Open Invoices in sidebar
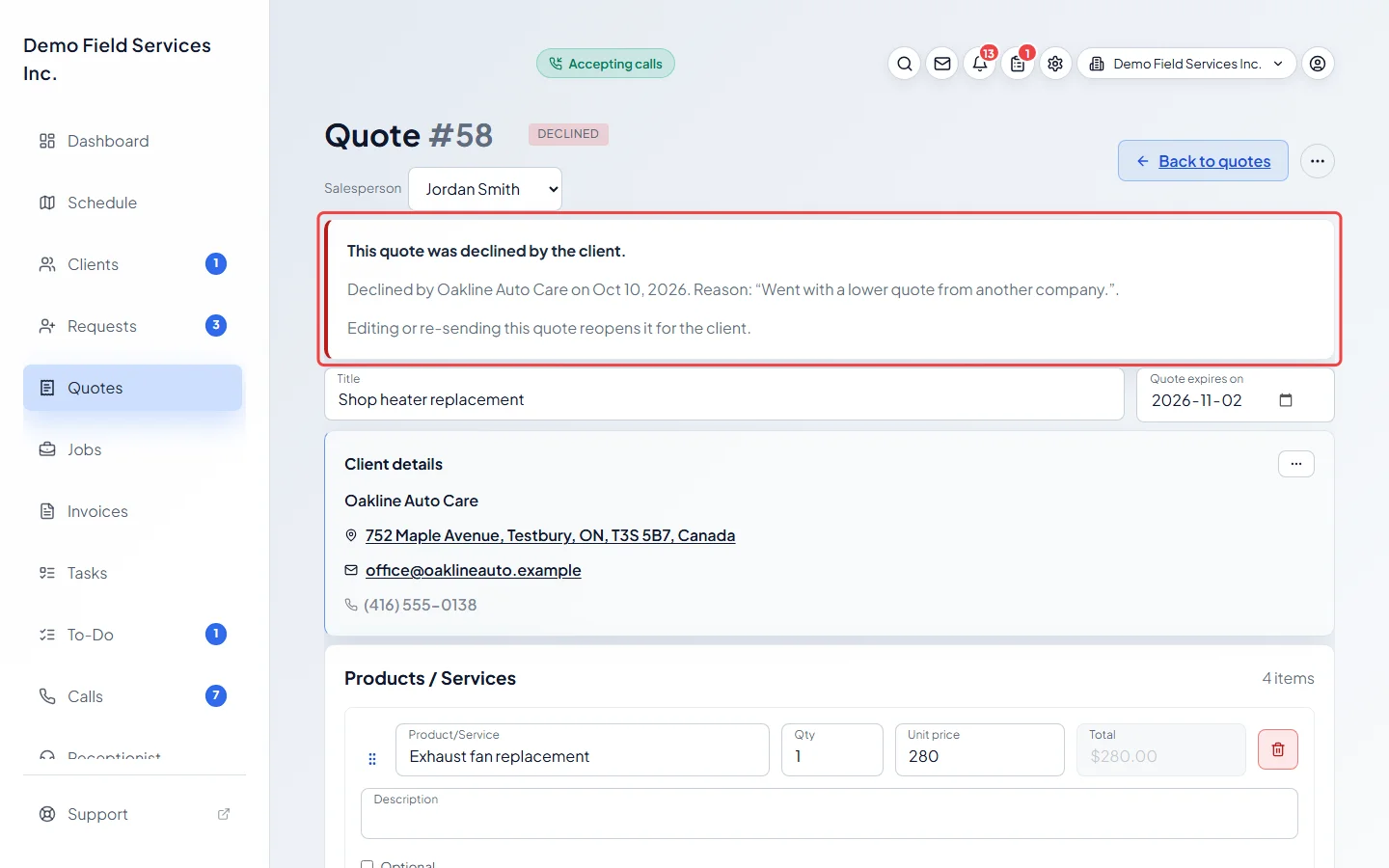 (x=133, y=511)
